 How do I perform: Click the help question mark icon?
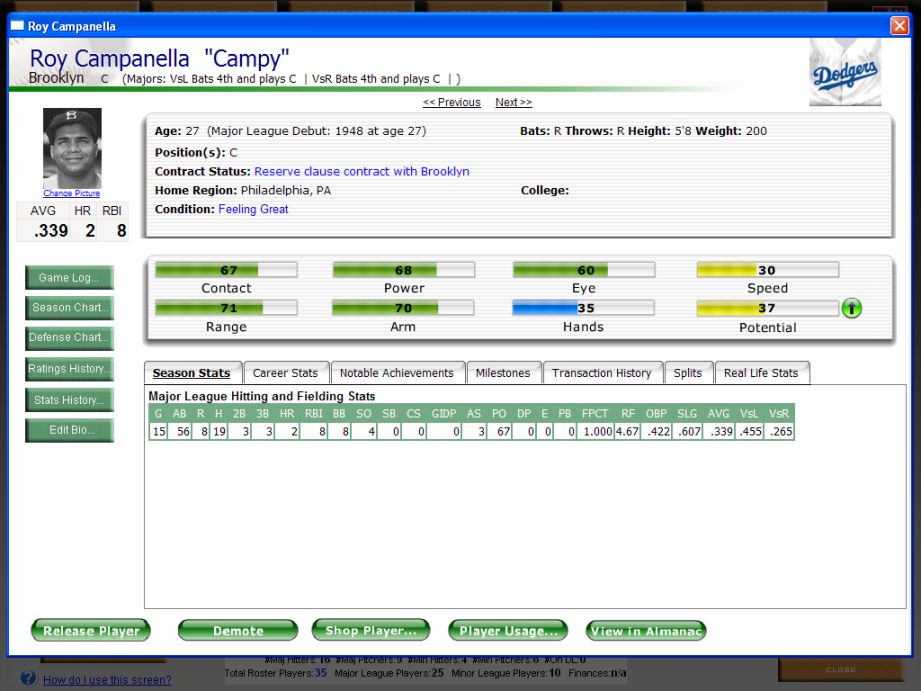coord(28,678)
